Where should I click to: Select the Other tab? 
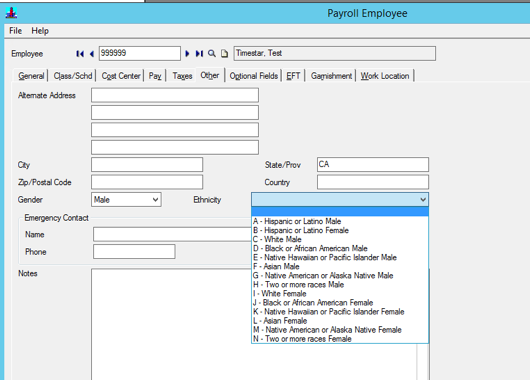pos(210,75)
